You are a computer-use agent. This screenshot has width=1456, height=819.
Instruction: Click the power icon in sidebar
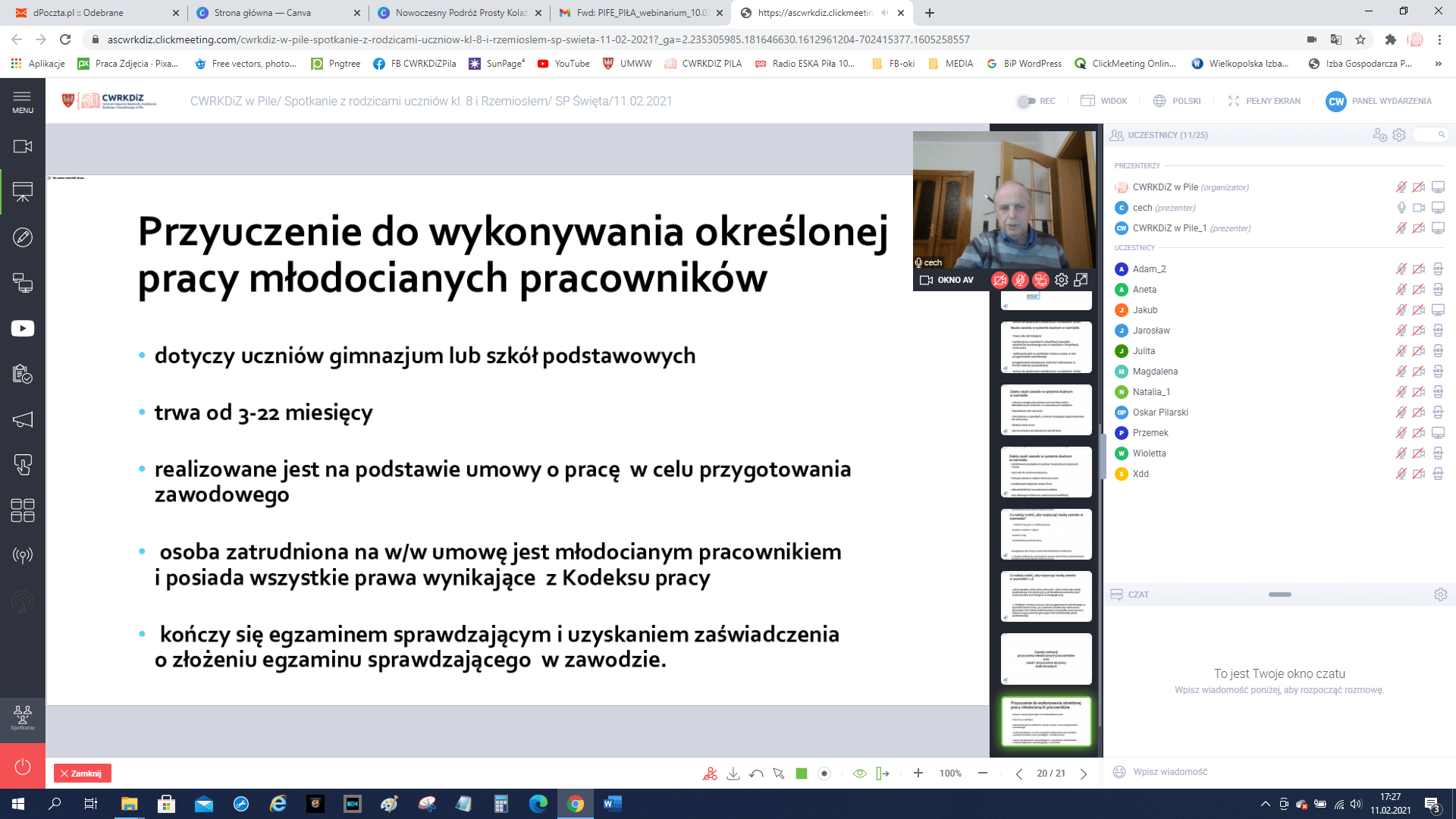pos(23,766)
